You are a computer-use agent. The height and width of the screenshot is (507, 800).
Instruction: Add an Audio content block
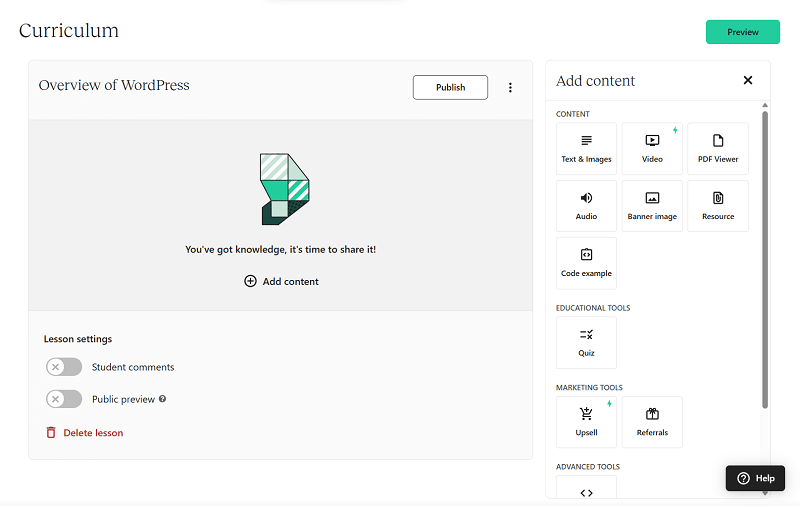tap(586, 206)
